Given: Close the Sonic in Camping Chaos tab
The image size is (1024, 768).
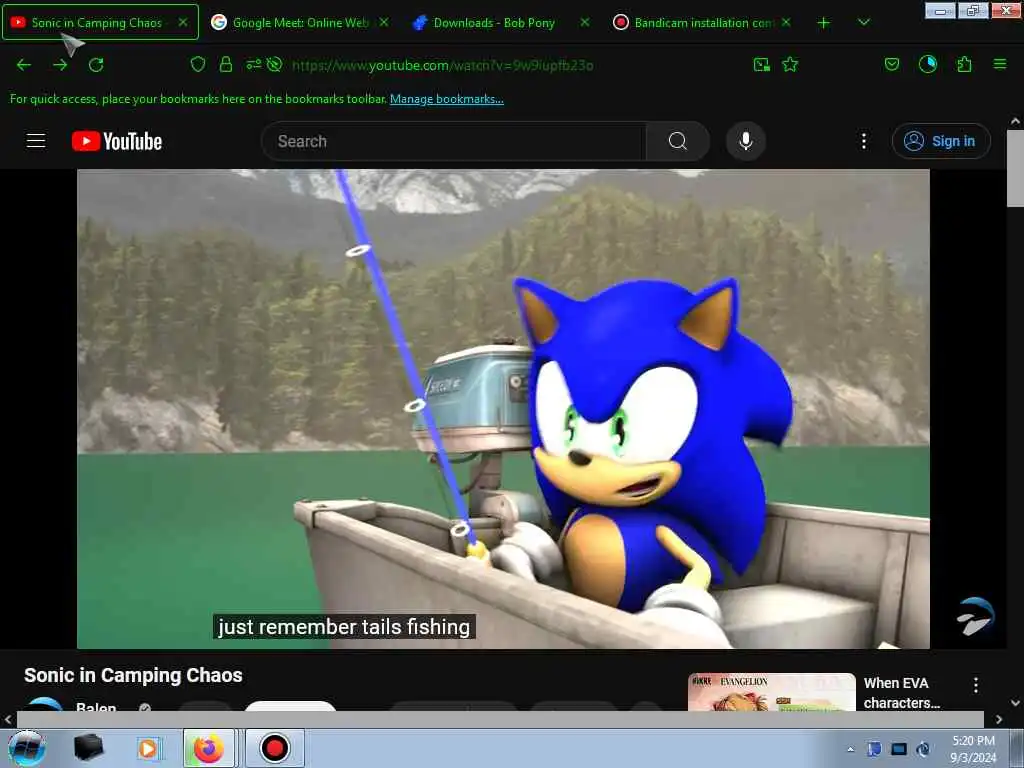Looking at the screenshot, I should [x=183, y=22].
